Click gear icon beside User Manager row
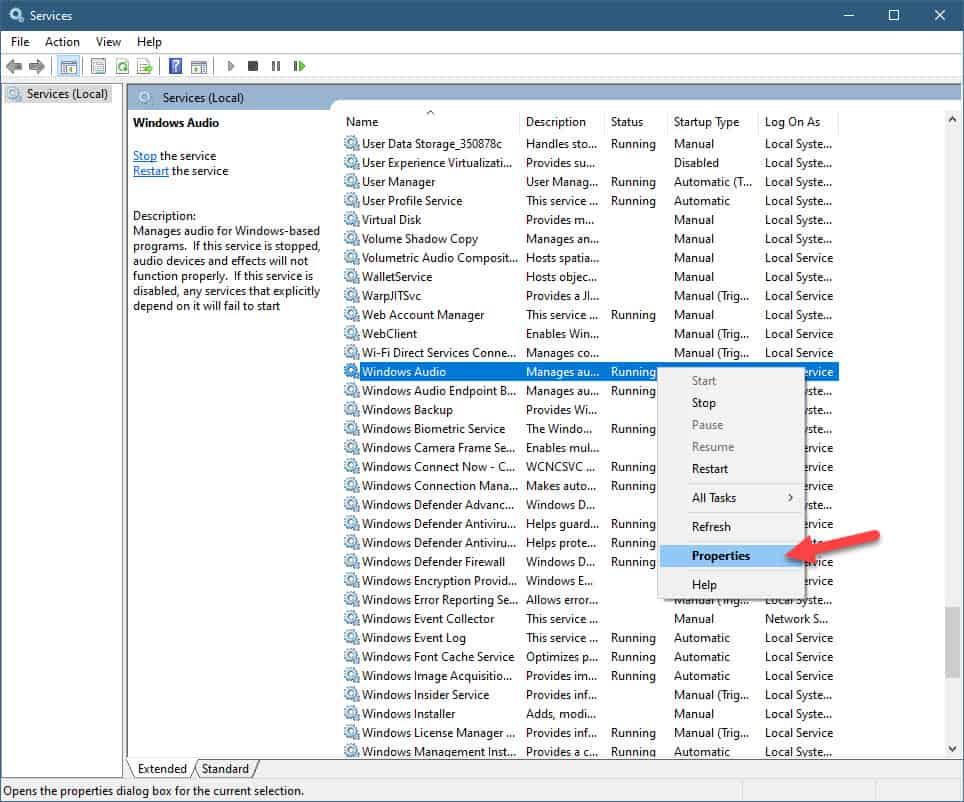 (x=351, y=181)
